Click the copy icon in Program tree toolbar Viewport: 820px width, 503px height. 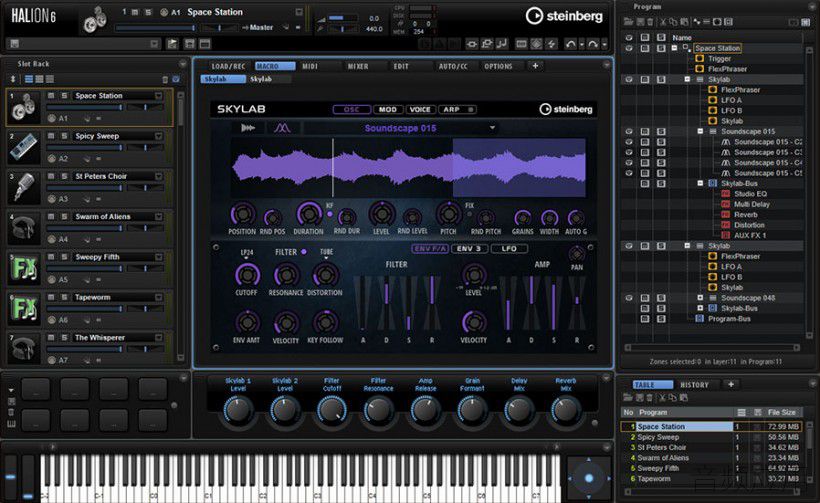pos(673,22)
